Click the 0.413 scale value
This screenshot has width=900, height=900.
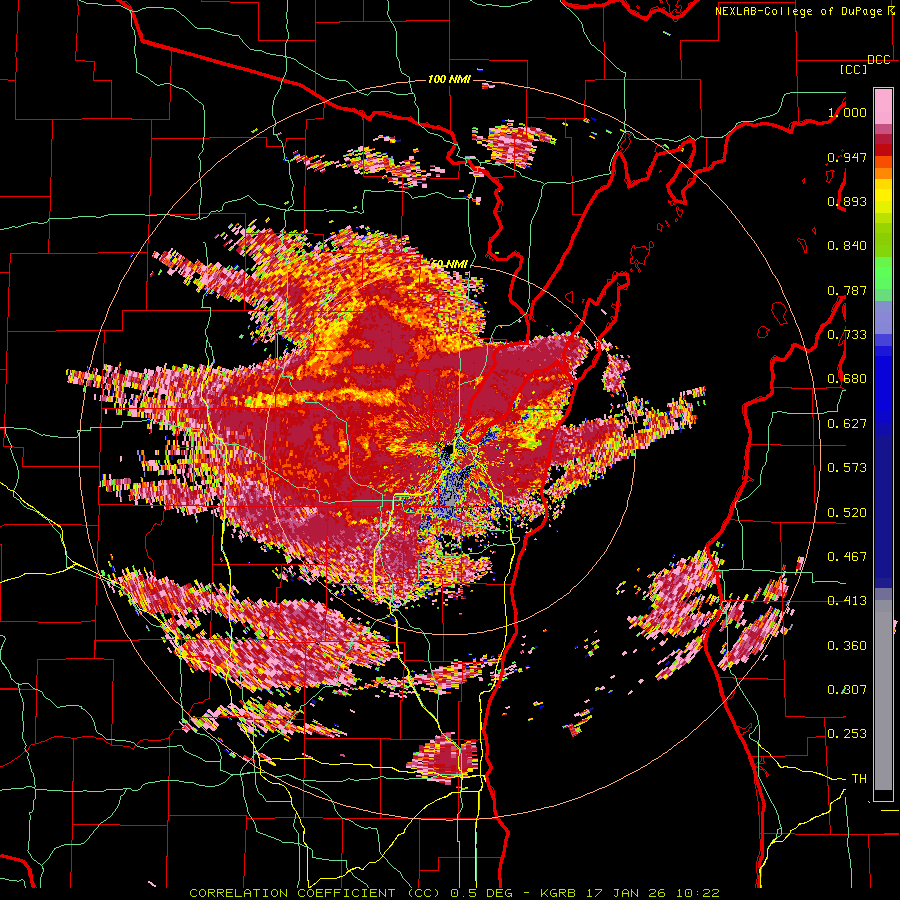[x=847, y=601]
